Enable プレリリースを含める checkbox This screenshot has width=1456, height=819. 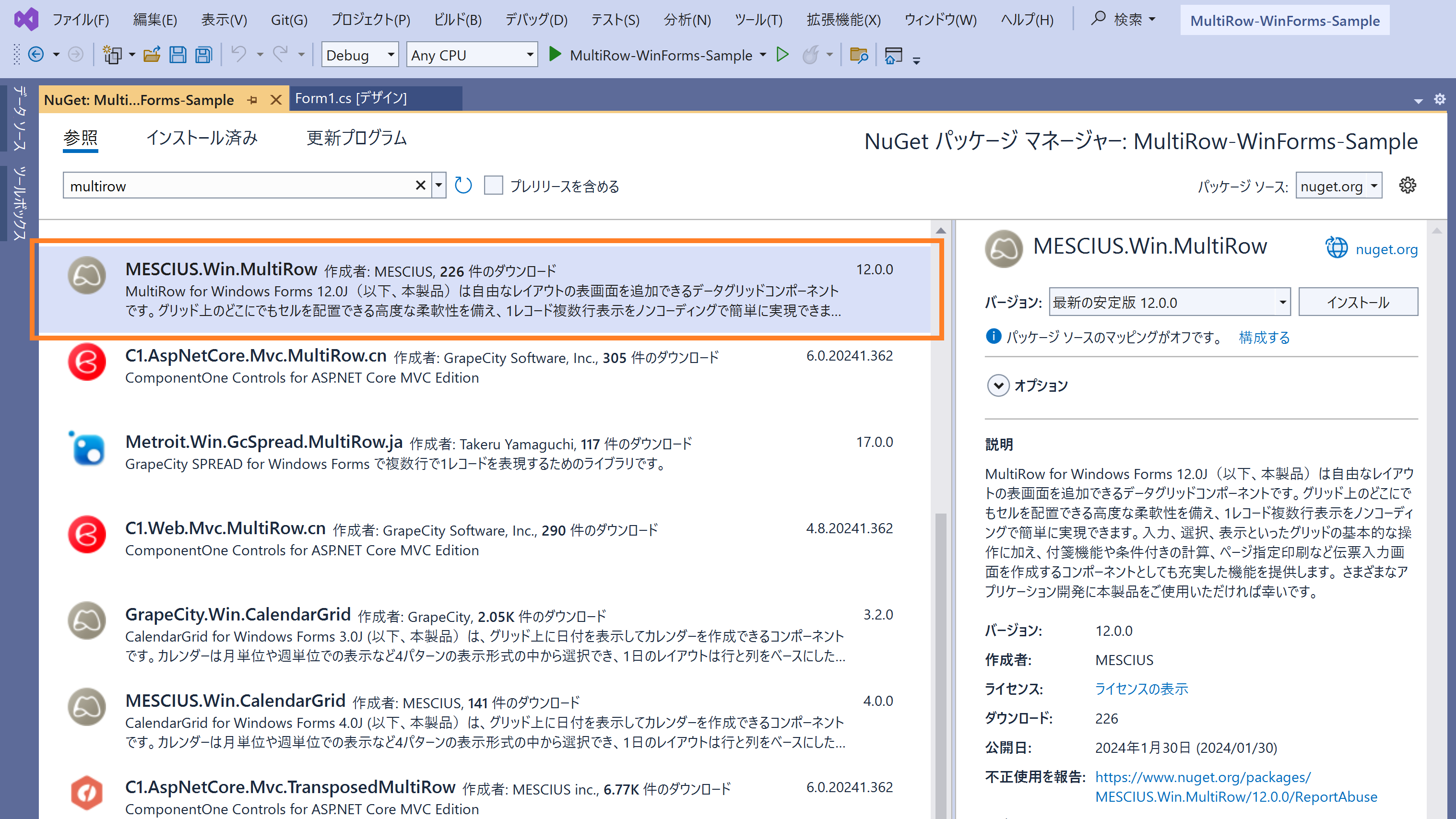tap(494, 185)
